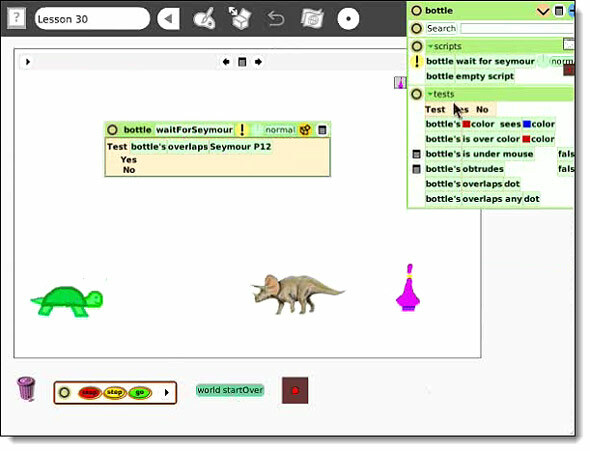Select the 'bottle empty script' entry
This screenshot has height=451, width=590.
coord(470,76)
